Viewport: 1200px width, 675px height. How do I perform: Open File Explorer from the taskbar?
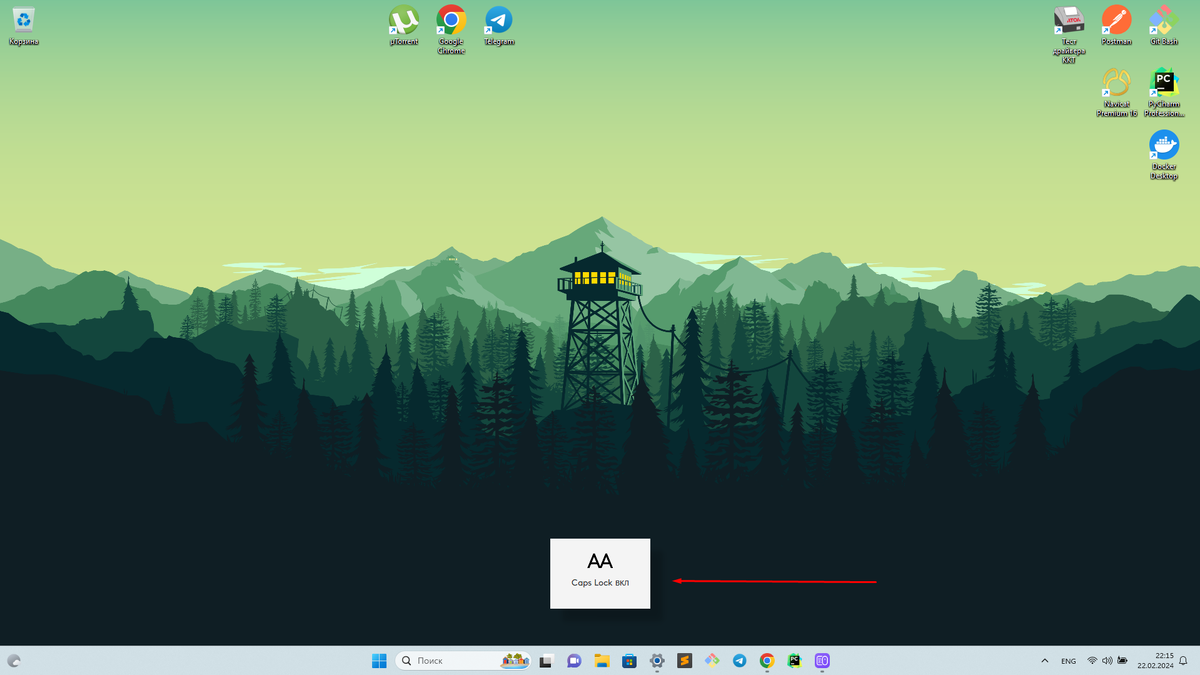[602, 661]
